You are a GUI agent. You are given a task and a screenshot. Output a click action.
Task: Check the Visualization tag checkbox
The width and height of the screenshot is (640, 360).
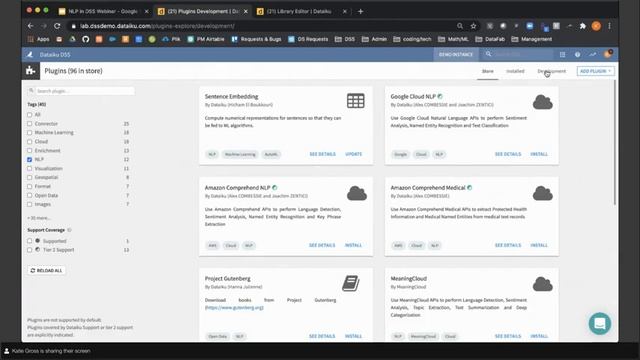[29, 169]
